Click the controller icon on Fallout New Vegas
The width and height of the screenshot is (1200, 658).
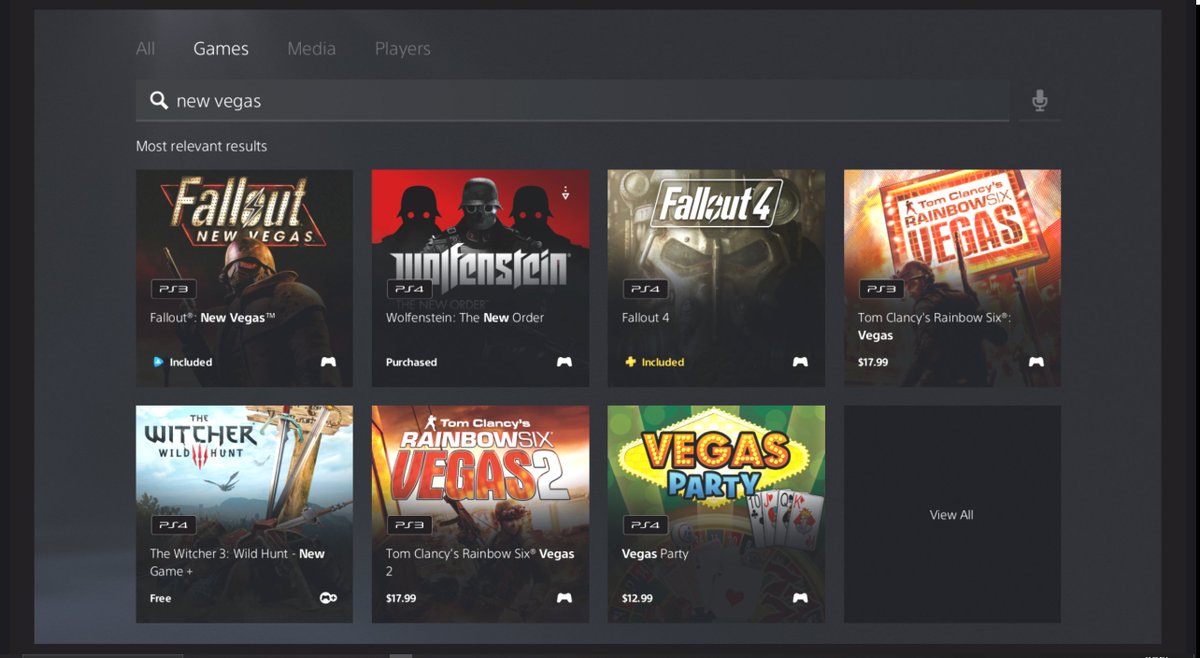pyautogui.click(x=328, y=362)
